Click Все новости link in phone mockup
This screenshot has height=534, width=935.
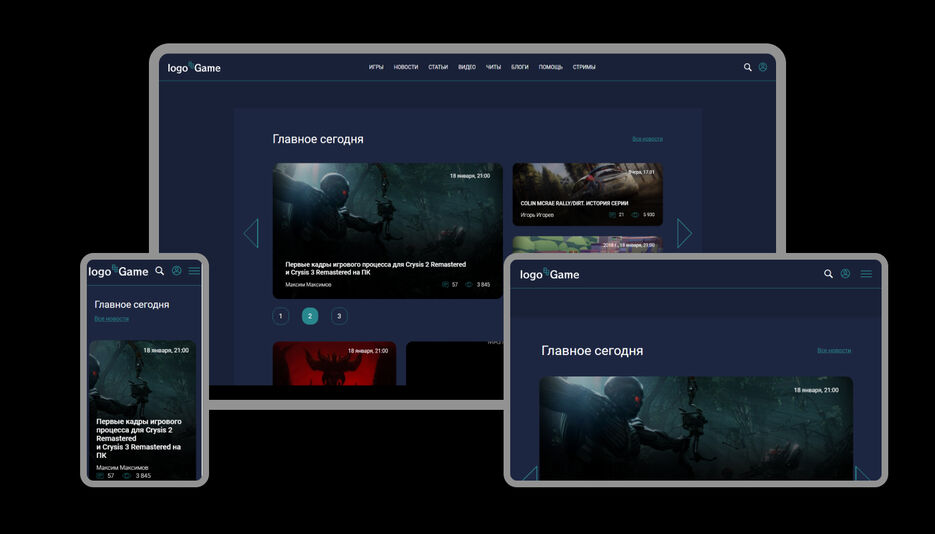coord(112,319)
